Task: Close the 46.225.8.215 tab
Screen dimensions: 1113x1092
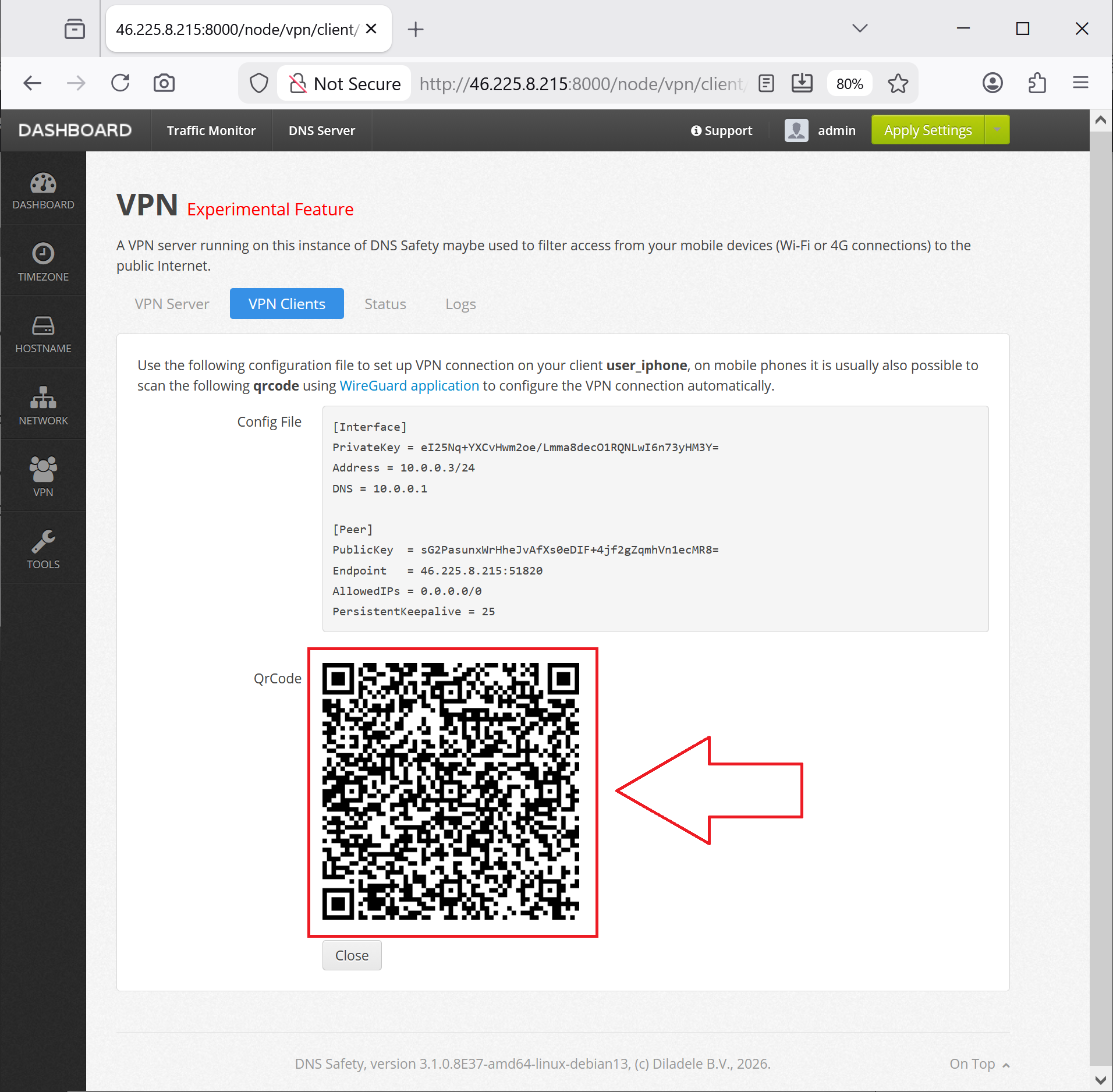Action: pos(371,29)
